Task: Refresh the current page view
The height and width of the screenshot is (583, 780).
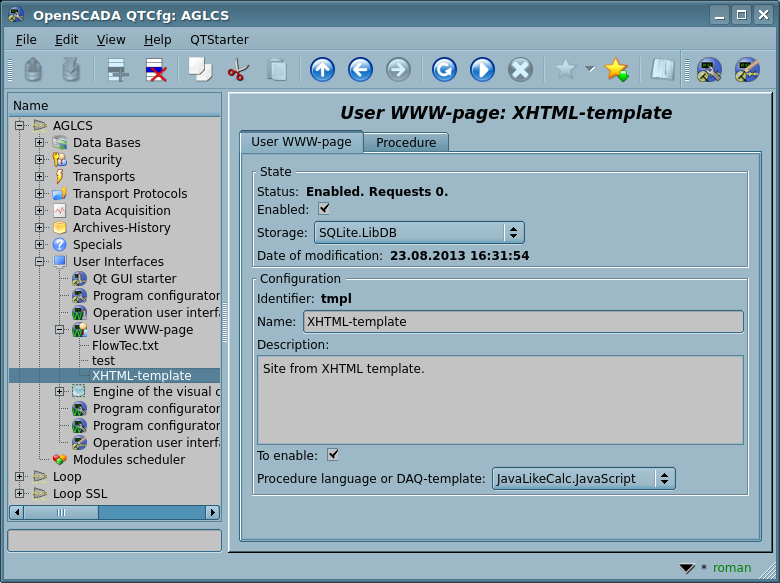Action: click(444, 70)
